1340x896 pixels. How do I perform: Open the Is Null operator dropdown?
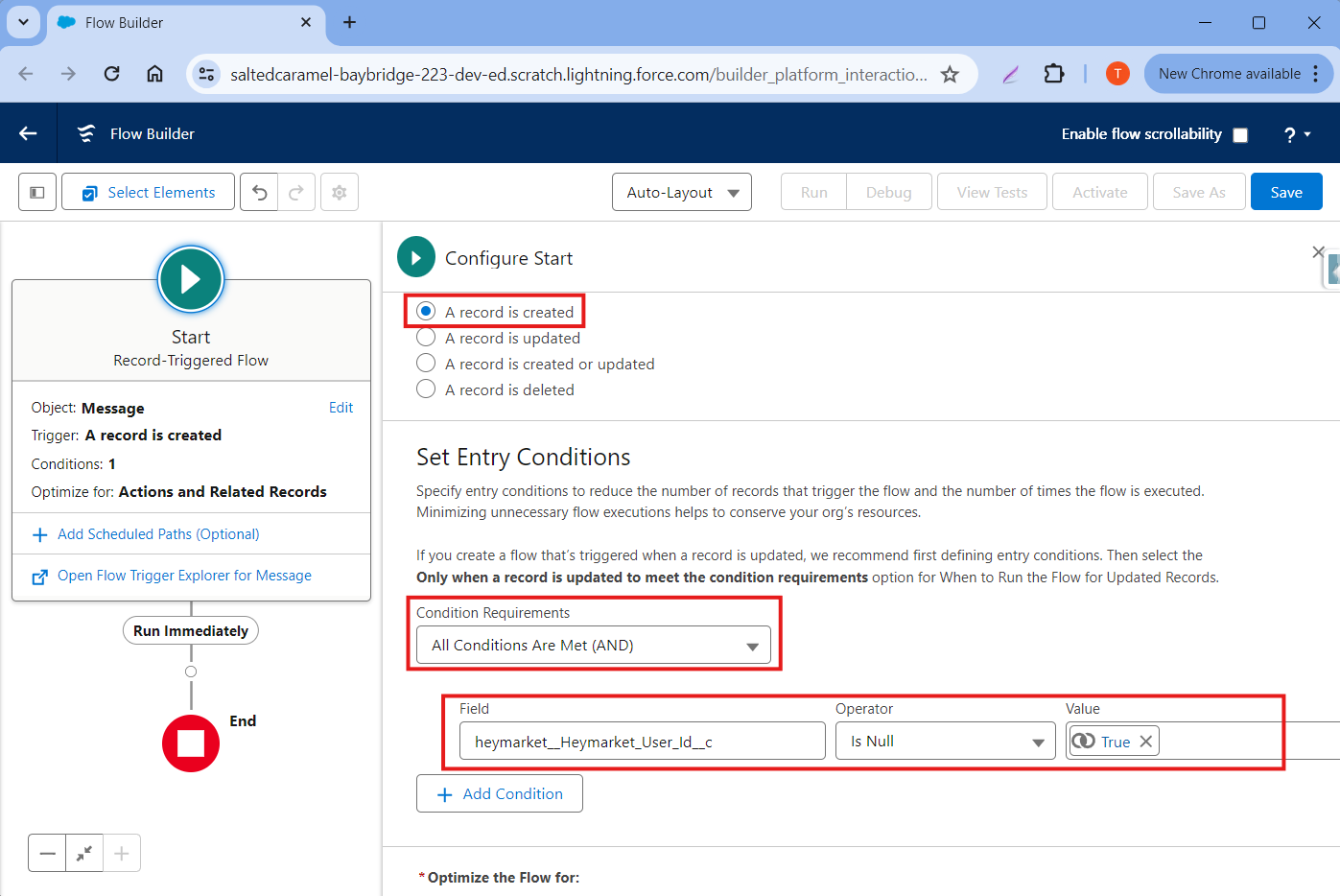pyautogui.click(x=946, y=742)
